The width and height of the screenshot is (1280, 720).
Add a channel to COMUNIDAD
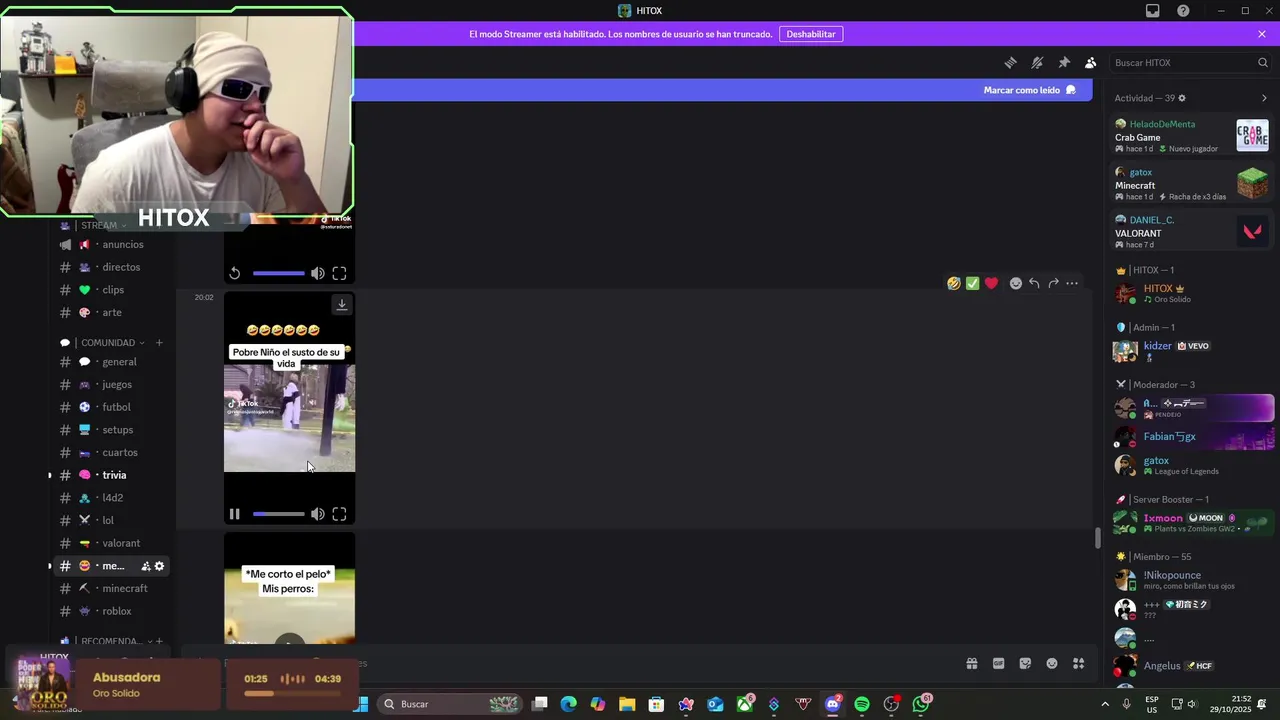click(159, 343)
